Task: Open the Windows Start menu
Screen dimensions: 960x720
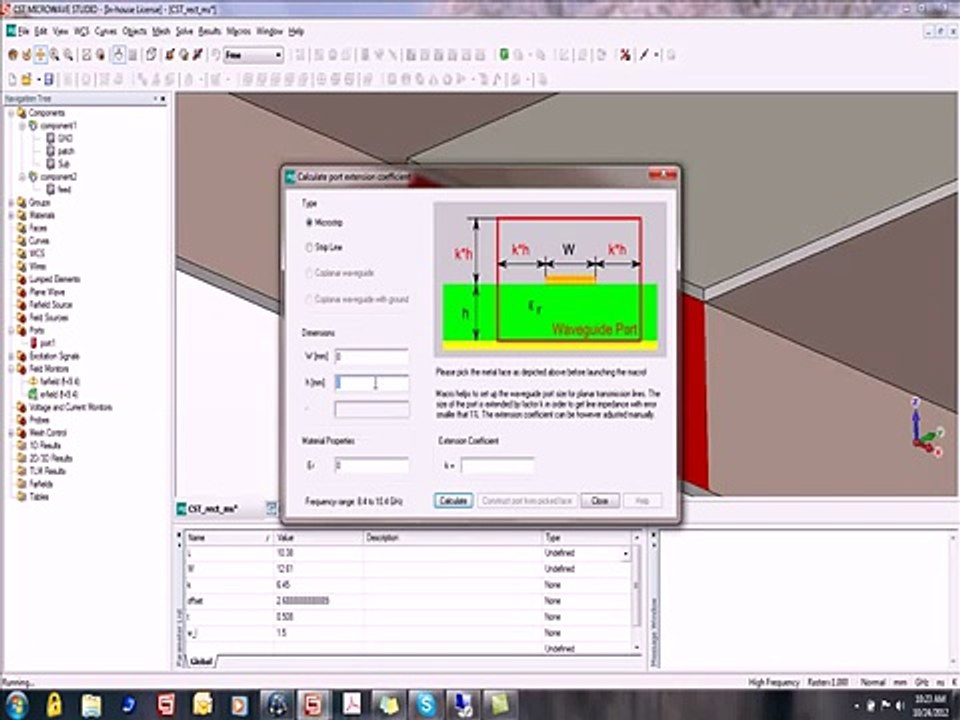Action: click(17, 705)
